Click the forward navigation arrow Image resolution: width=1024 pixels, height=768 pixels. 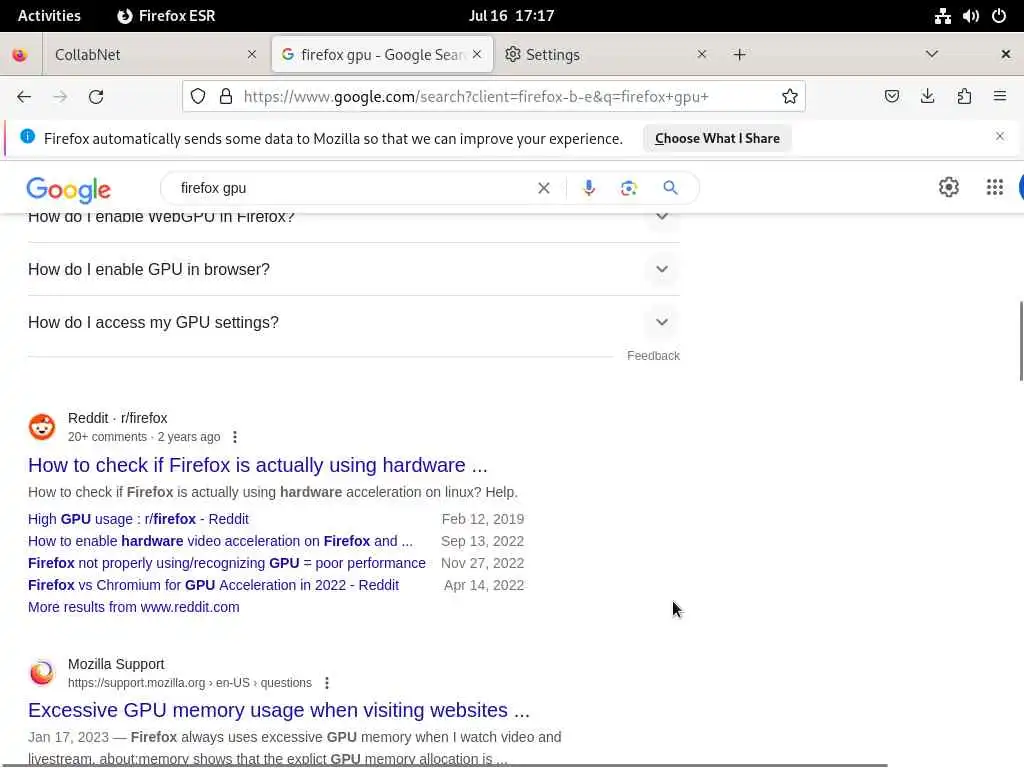[x=60, y=97]
